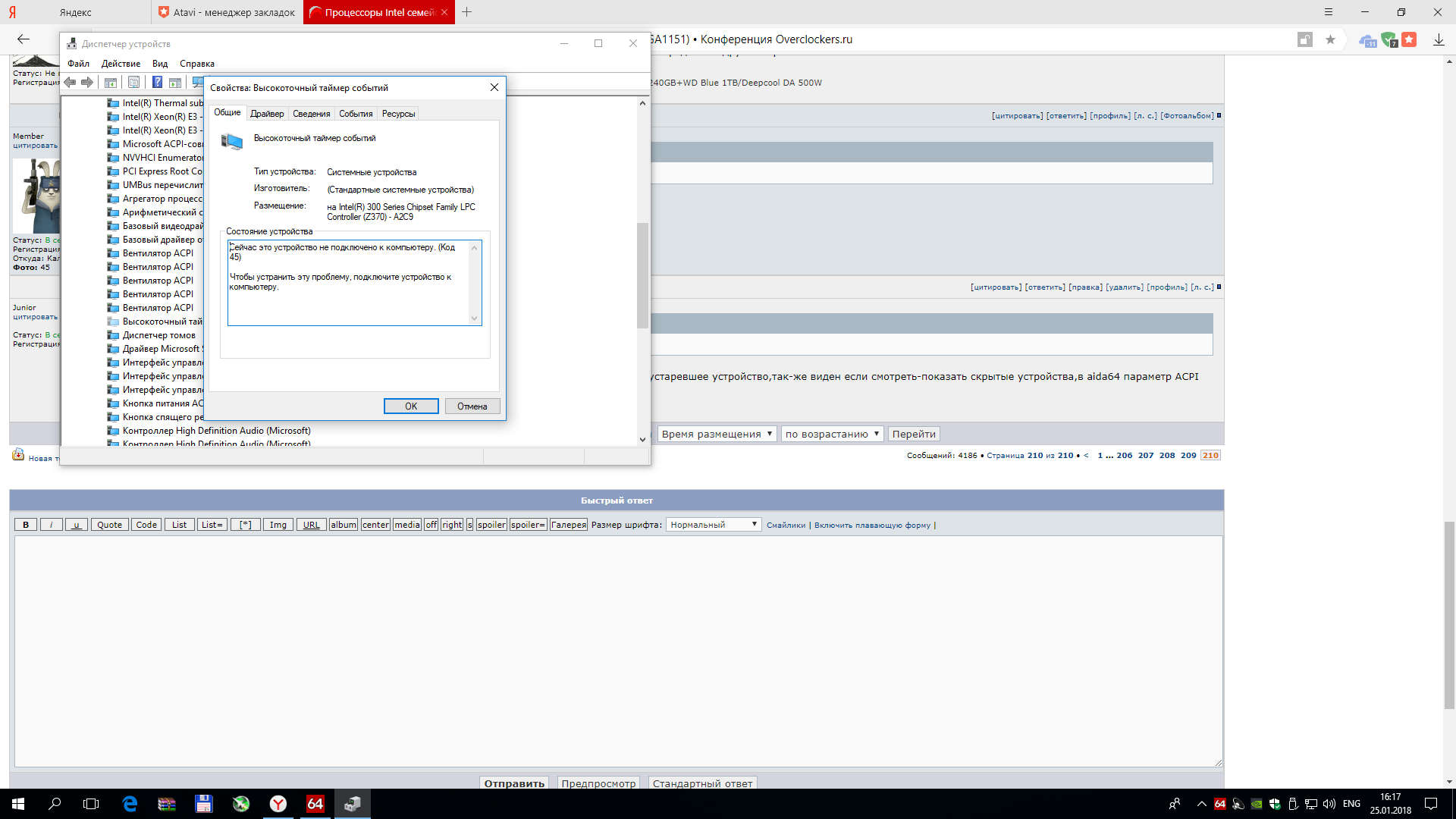
Task: Open the "Время размещения" sort dropdown
Action: point(717,434)
